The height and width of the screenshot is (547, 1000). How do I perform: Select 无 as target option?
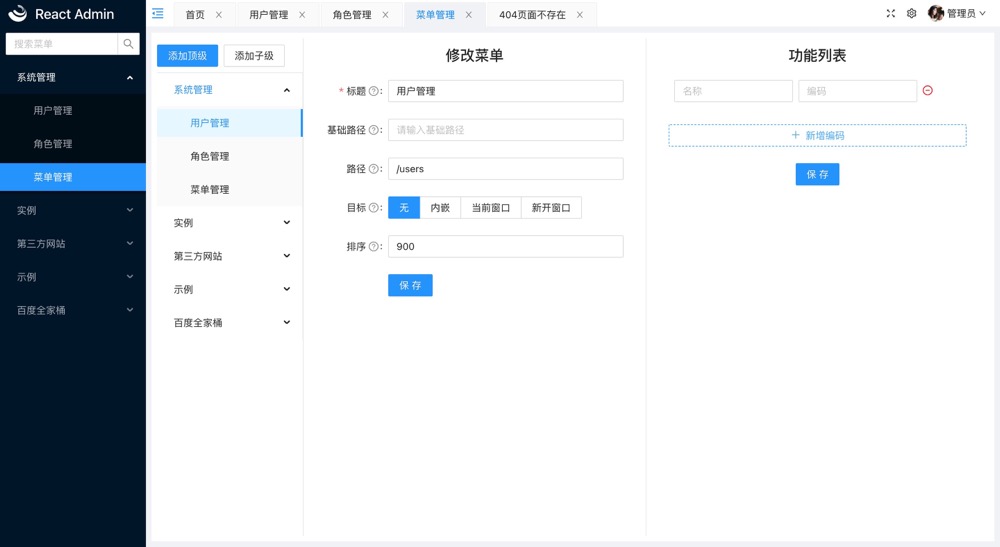pos(404,208)
